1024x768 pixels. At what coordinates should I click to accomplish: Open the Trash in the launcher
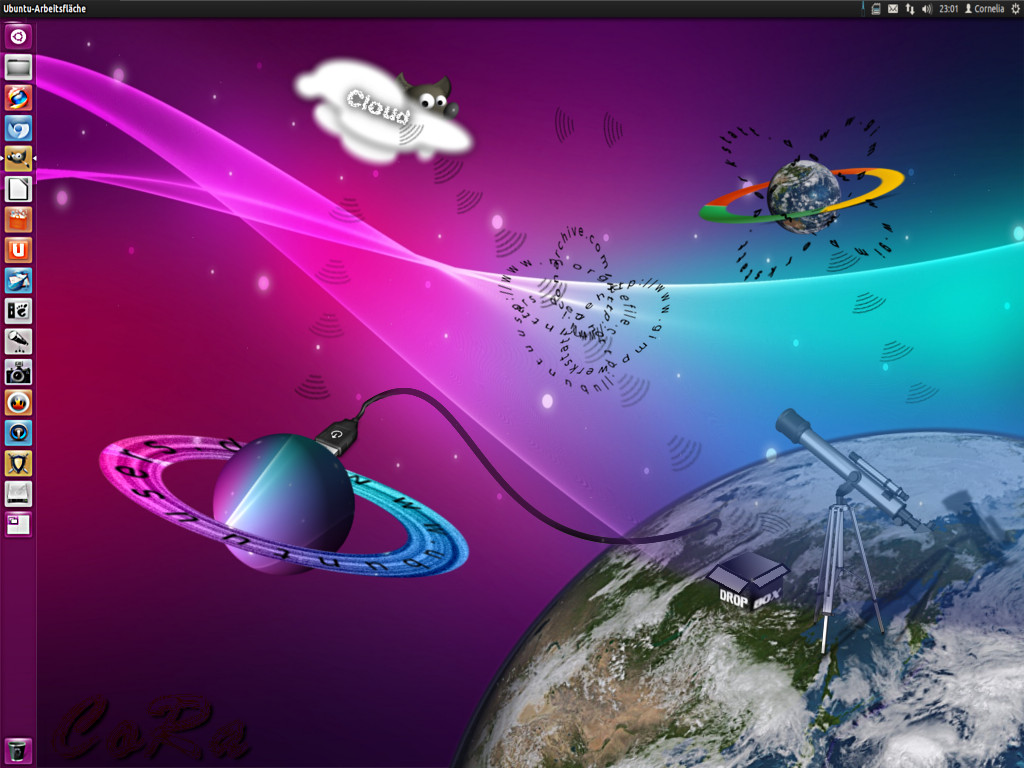18,750
